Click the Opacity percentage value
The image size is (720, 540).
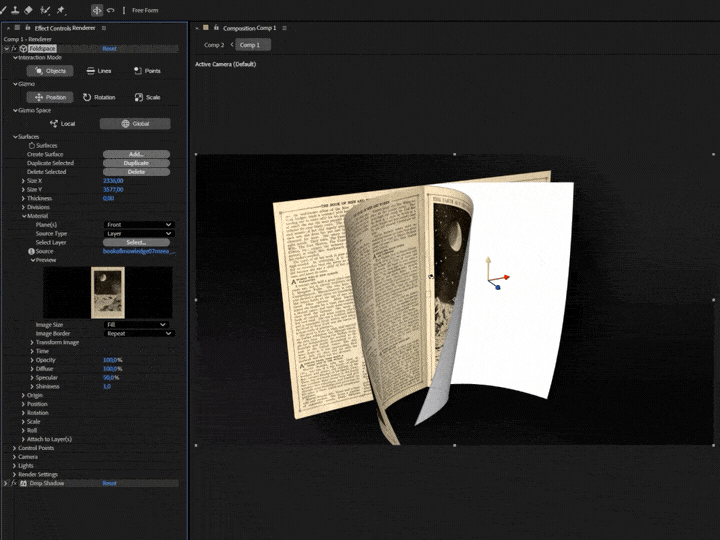[x=112, y=360]
